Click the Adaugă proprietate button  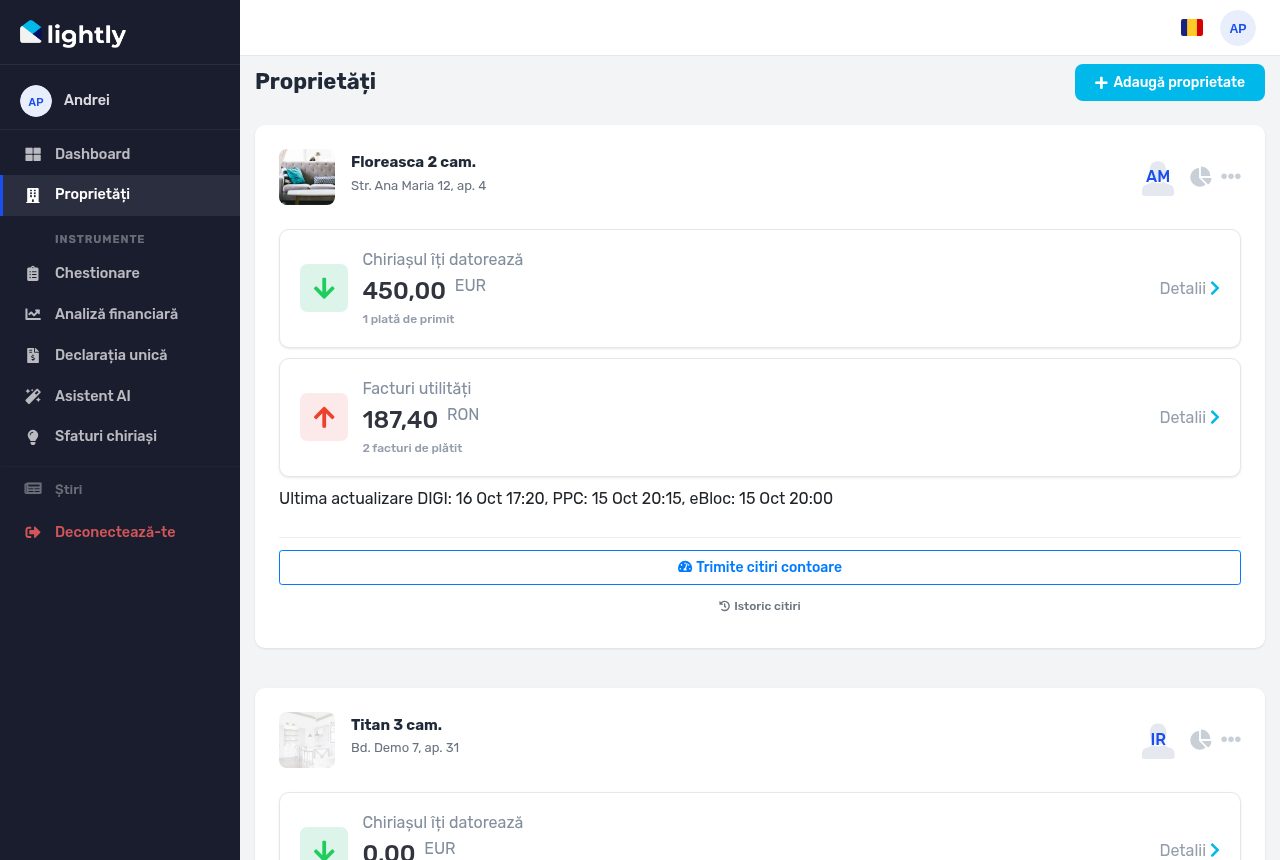tap(1170, 82)
